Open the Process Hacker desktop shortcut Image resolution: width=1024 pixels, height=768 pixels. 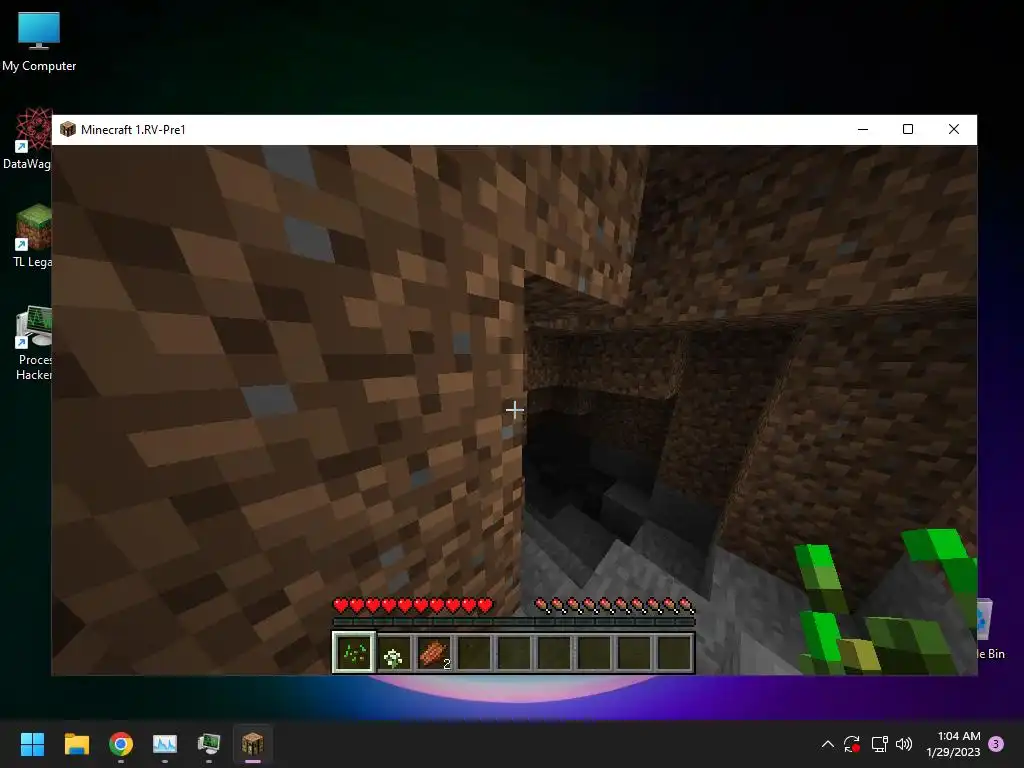pyautogui.click(x=33, y=343)
